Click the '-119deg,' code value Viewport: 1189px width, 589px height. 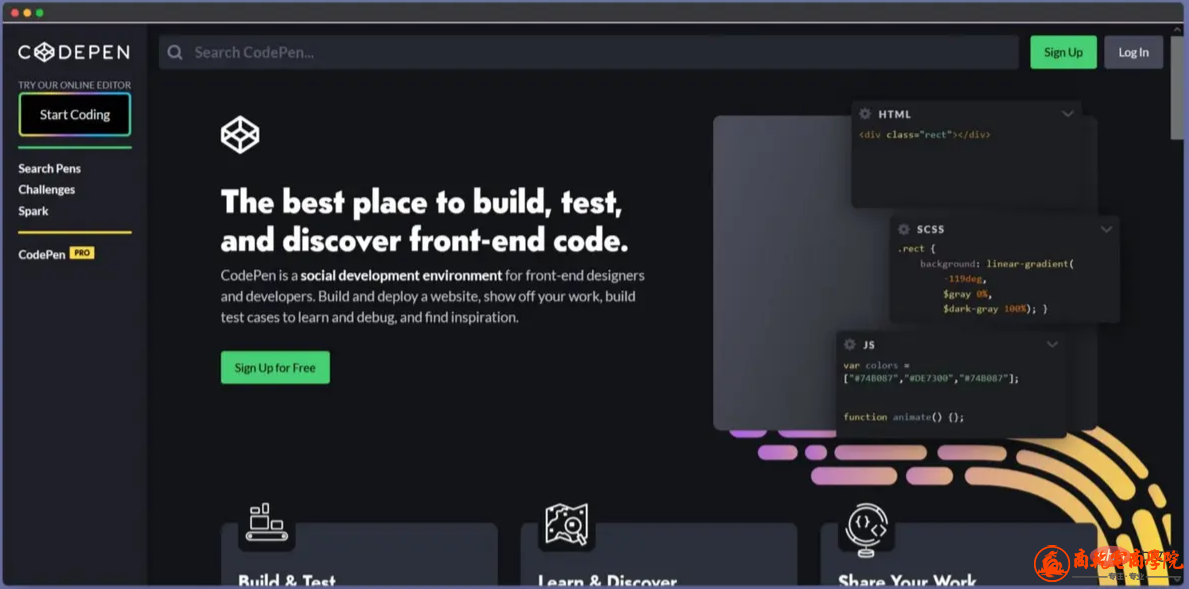click(x=965, y=280)
